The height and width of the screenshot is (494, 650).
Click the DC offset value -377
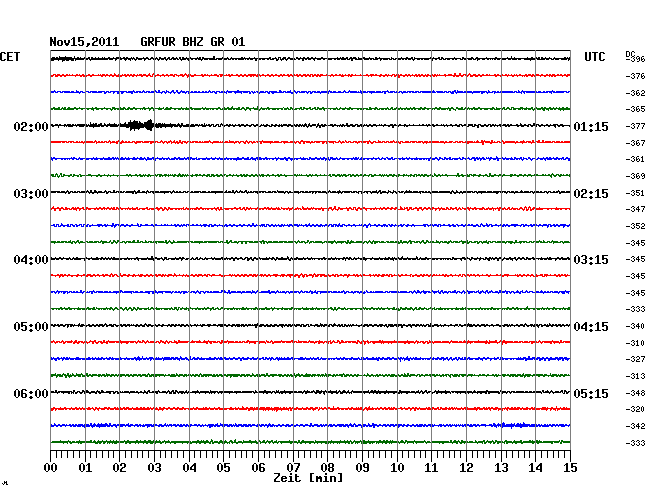(x=635, y=126)
